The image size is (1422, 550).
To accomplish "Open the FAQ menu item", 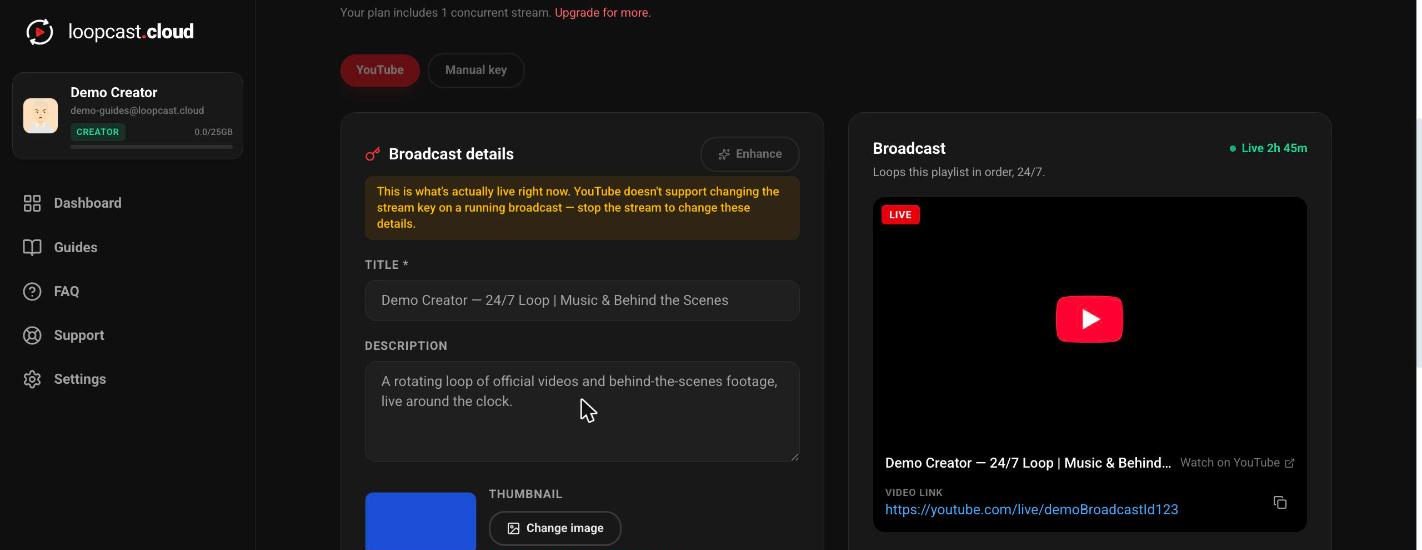I will click(x=128, y=291).
